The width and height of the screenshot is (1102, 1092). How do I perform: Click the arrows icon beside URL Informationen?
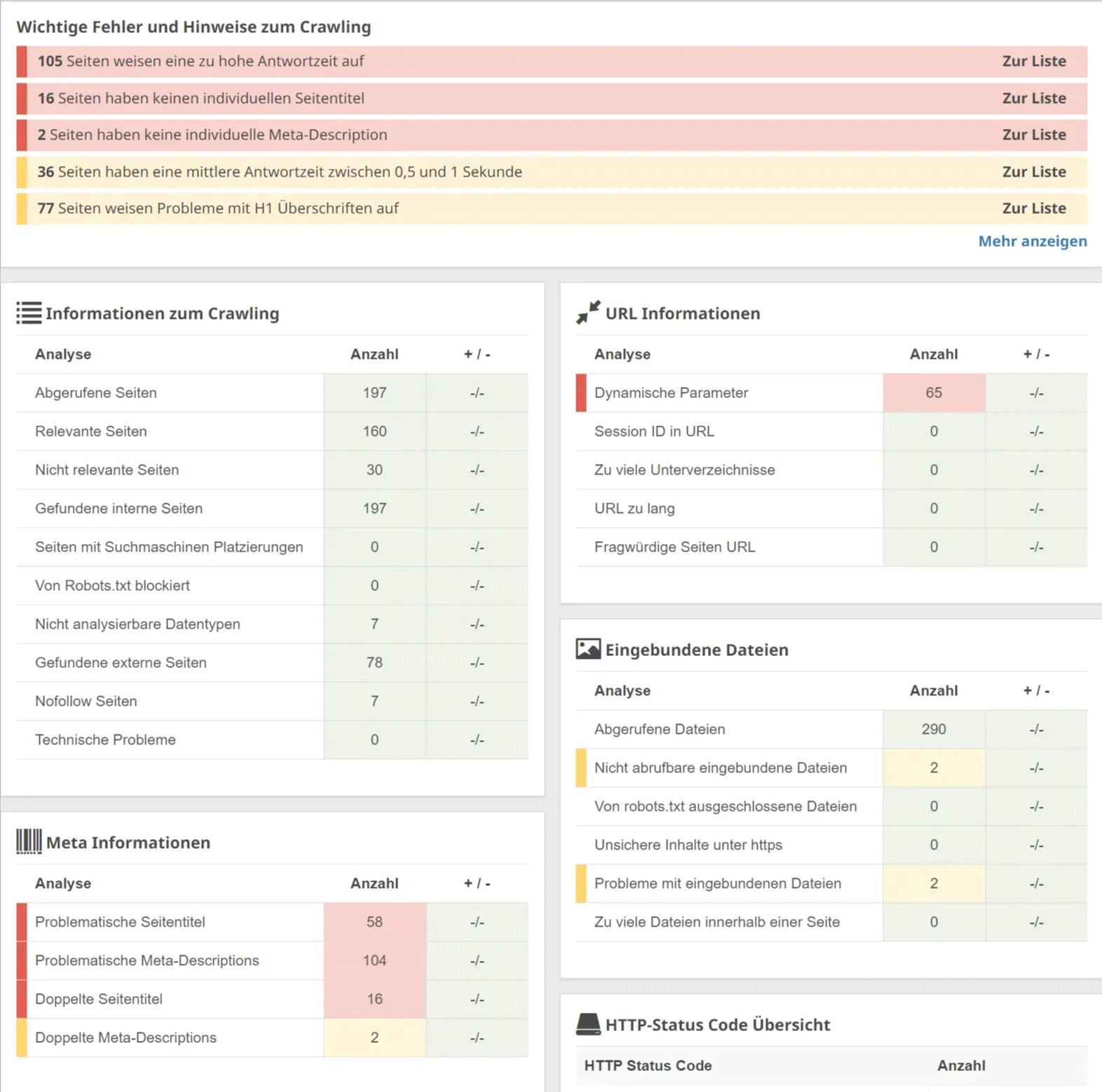tap(588, 313)
